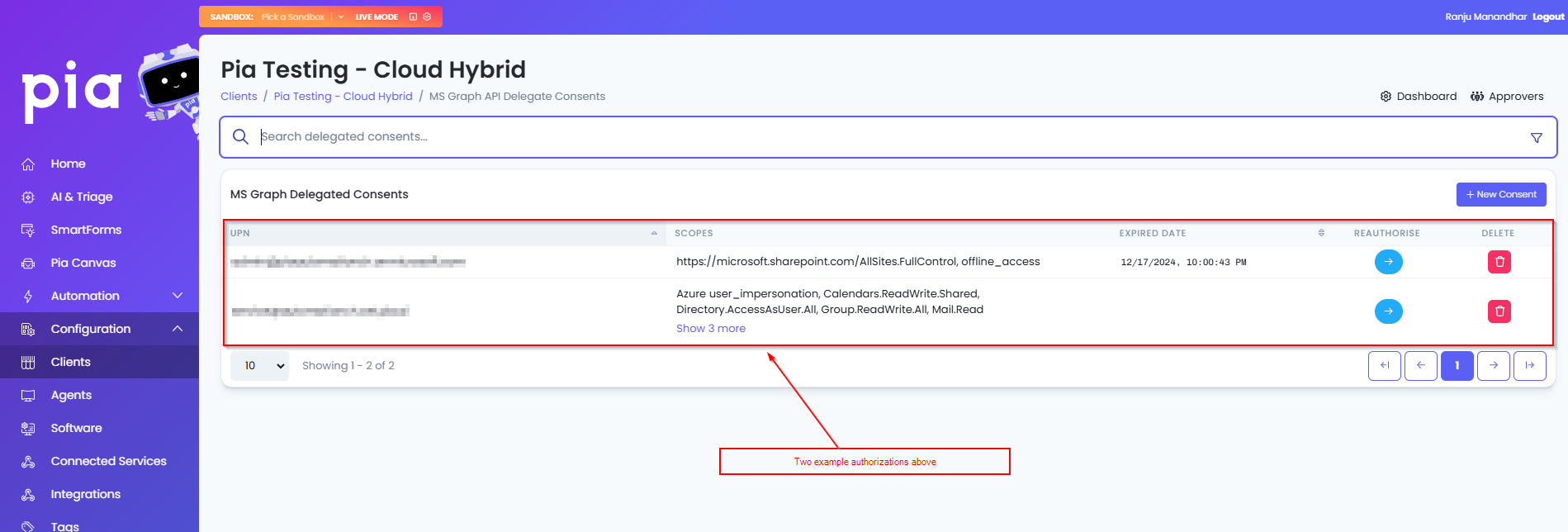Open the Dashboard link
The image size is (1568, 532).
click(1419, 96)
